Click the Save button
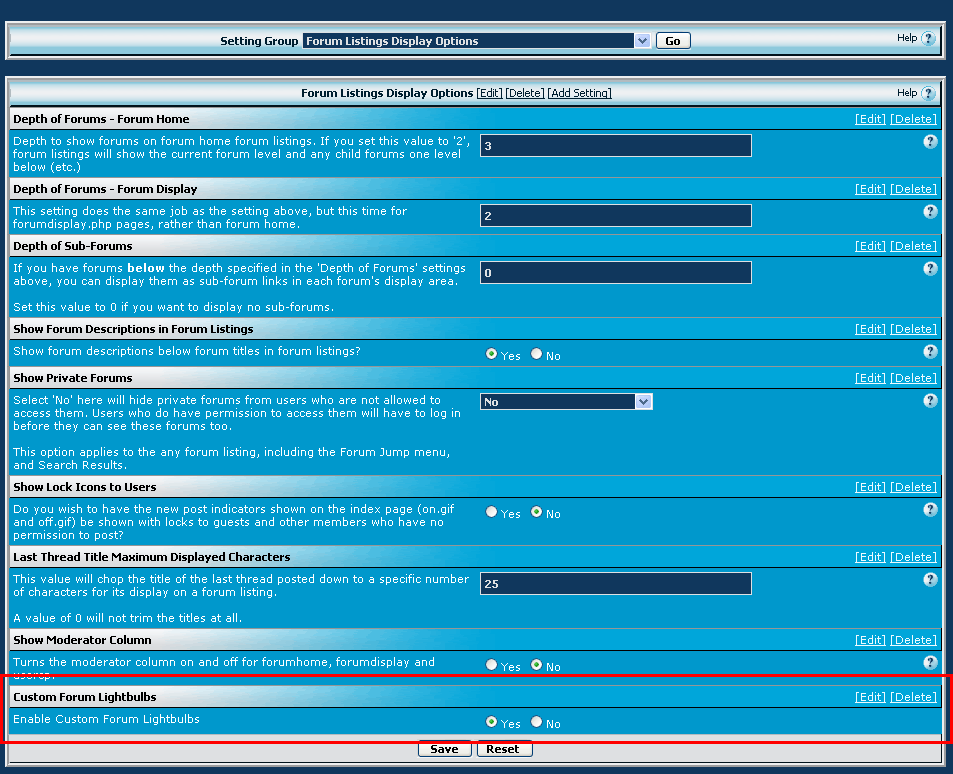The image size is (953, 774). [x=444, y=749]
